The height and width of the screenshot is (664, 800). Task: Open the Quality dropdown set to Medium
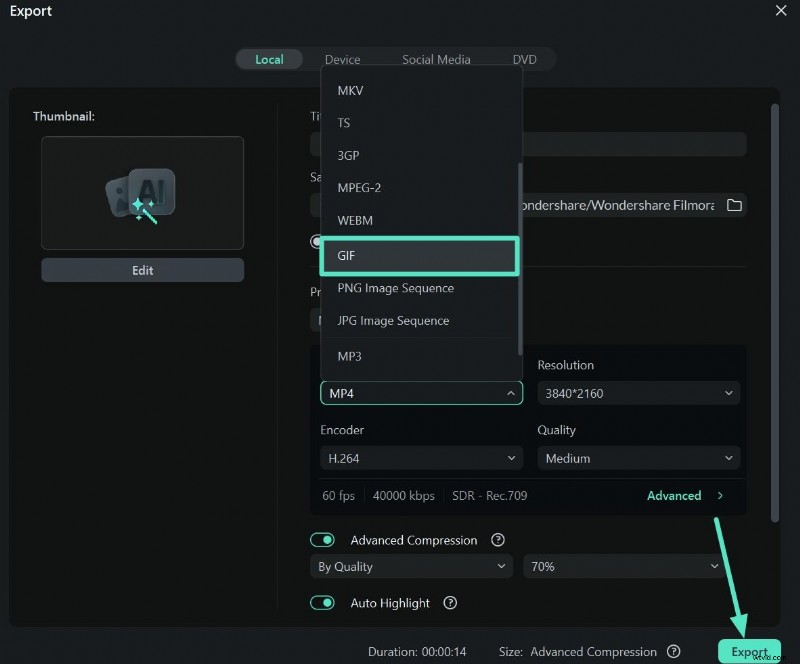pyautogui.click(x=638, y=458)
